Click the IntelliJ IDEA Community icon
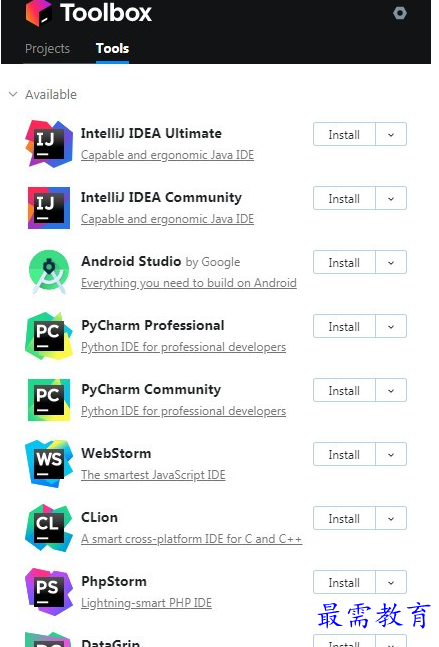 click(x=49, y=208)
